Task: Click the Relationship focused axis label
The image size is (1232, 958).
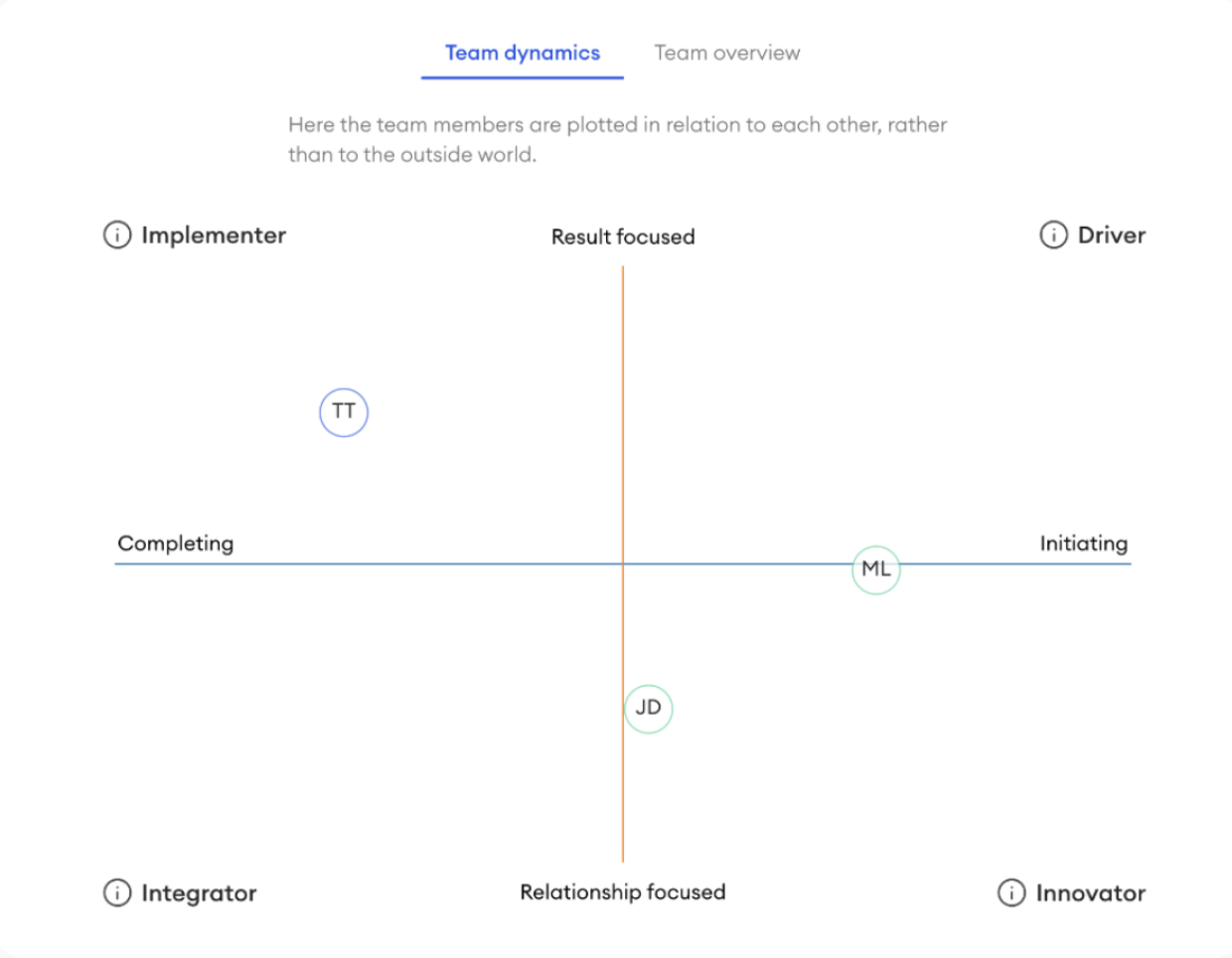Action: click(x=623, y=892)
